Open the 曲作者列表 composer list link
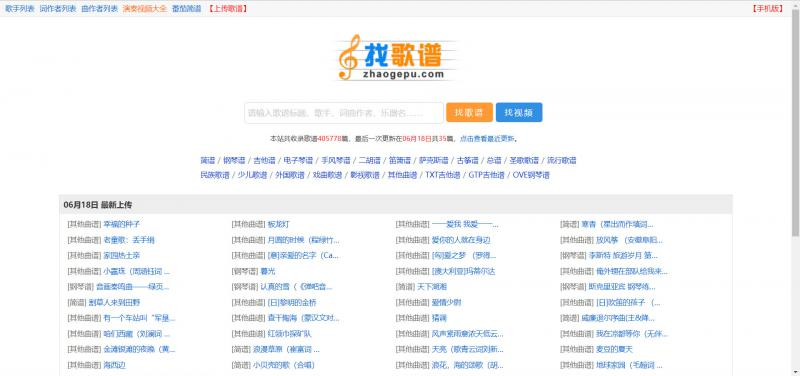This screenshot has width=800, height=376. (99, 9)
